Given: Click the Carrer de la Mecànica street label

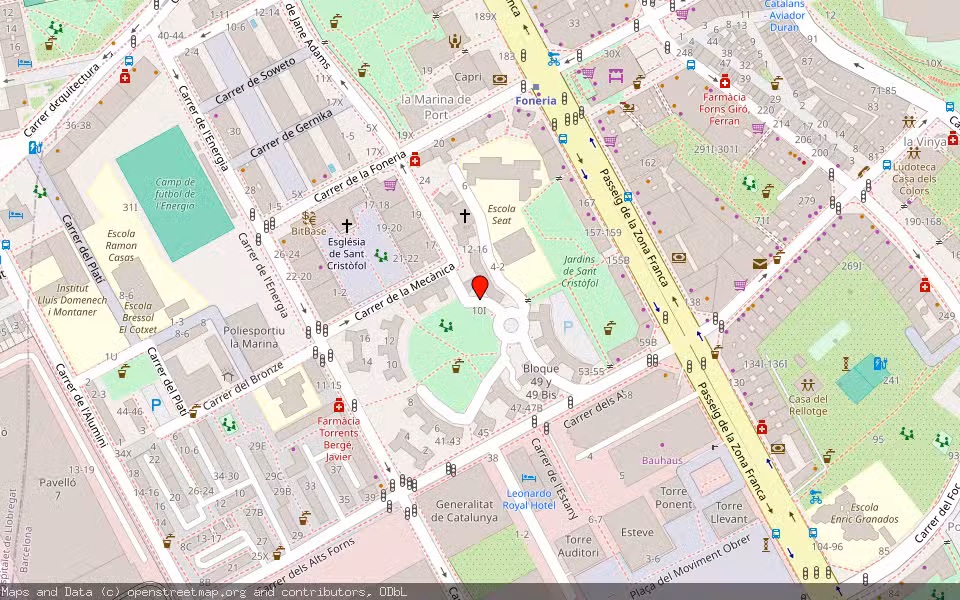Looking at the screenshot, I should (x=405, y=291).
